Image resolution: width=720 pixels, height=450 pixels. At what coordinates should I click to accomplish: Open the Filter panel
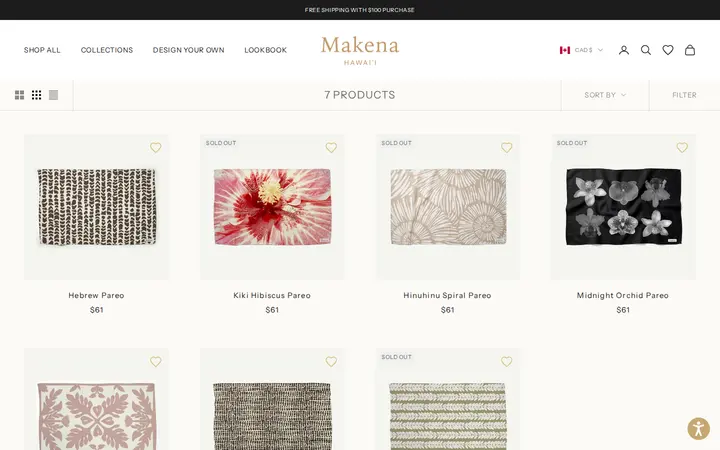coord(684,95)
